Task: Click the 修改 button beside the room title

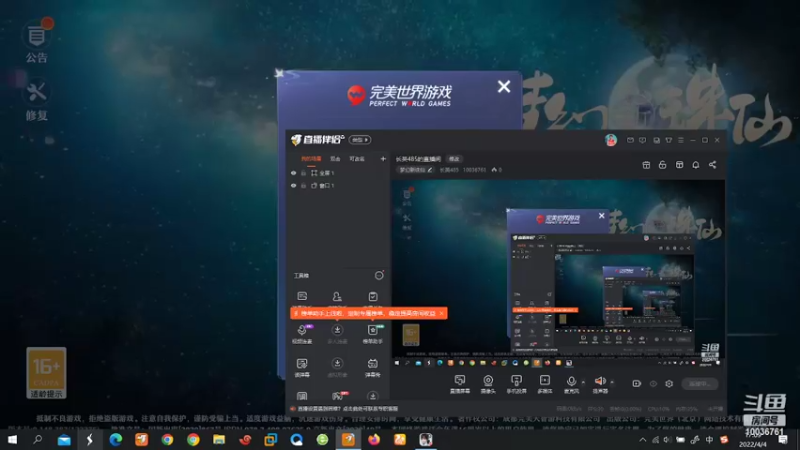Action: point(454,159)
